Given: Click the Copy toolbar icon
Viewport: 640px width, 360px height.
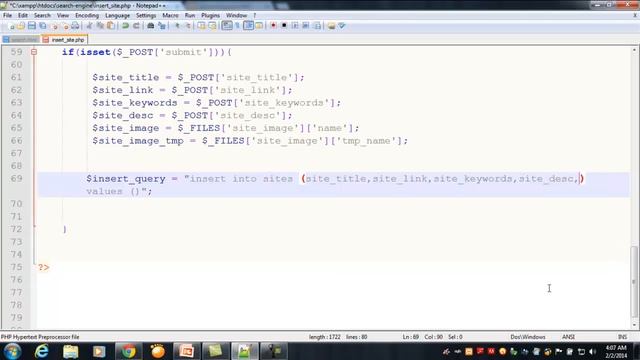Looking at the screenshot, I should pyautogui.click(x=100, y=26).
